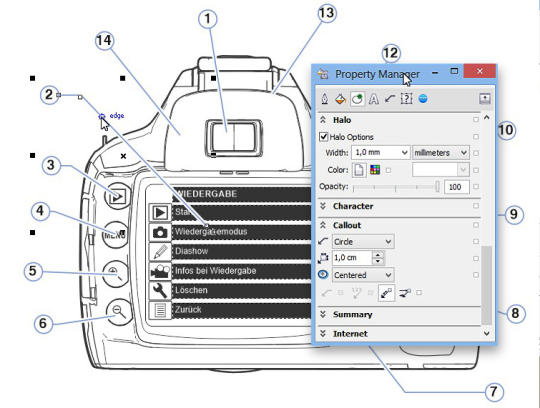Open the question-mark frame Summary tab icon
Screen dimensions: 540x408
(406, 99)
